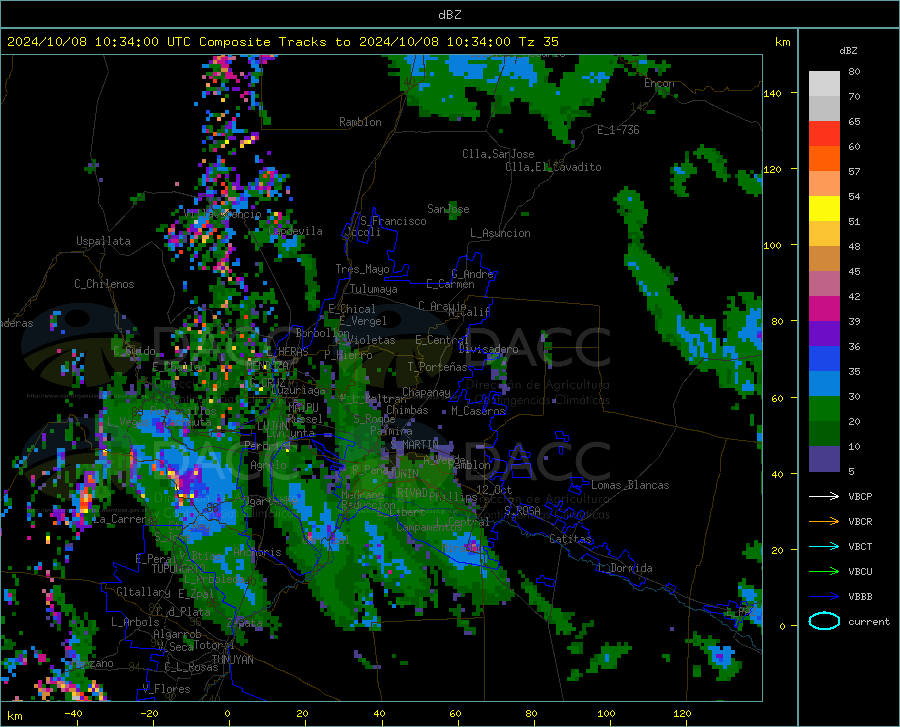Click the 'VBCP' legend label
Image resolution: width=900 pixels, height=727 pixels.
pyautogui.click(x=860, y=497)
